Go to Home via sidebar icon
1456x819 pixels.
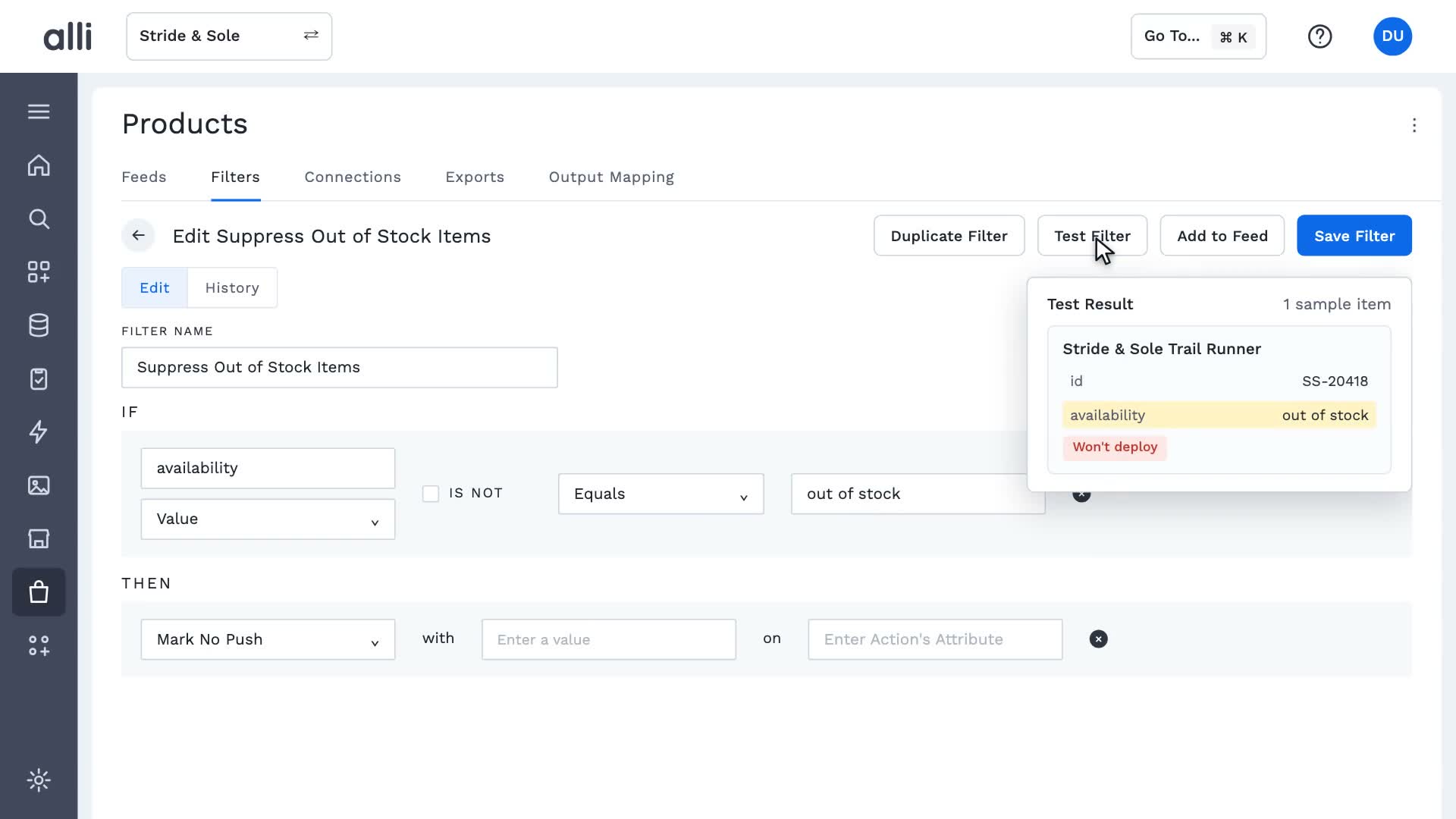(x=39, y=165)
